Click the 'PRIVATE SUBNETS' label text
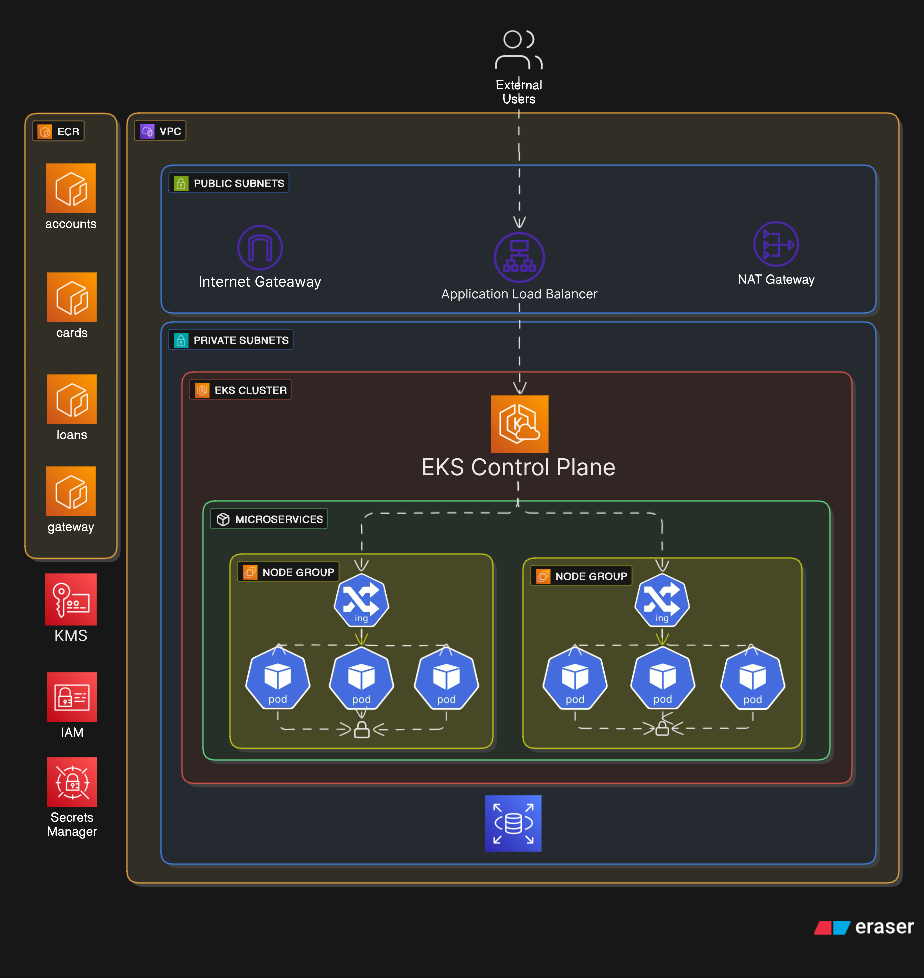Viewport: 924px width, 978px height. [x=241, y=340]
